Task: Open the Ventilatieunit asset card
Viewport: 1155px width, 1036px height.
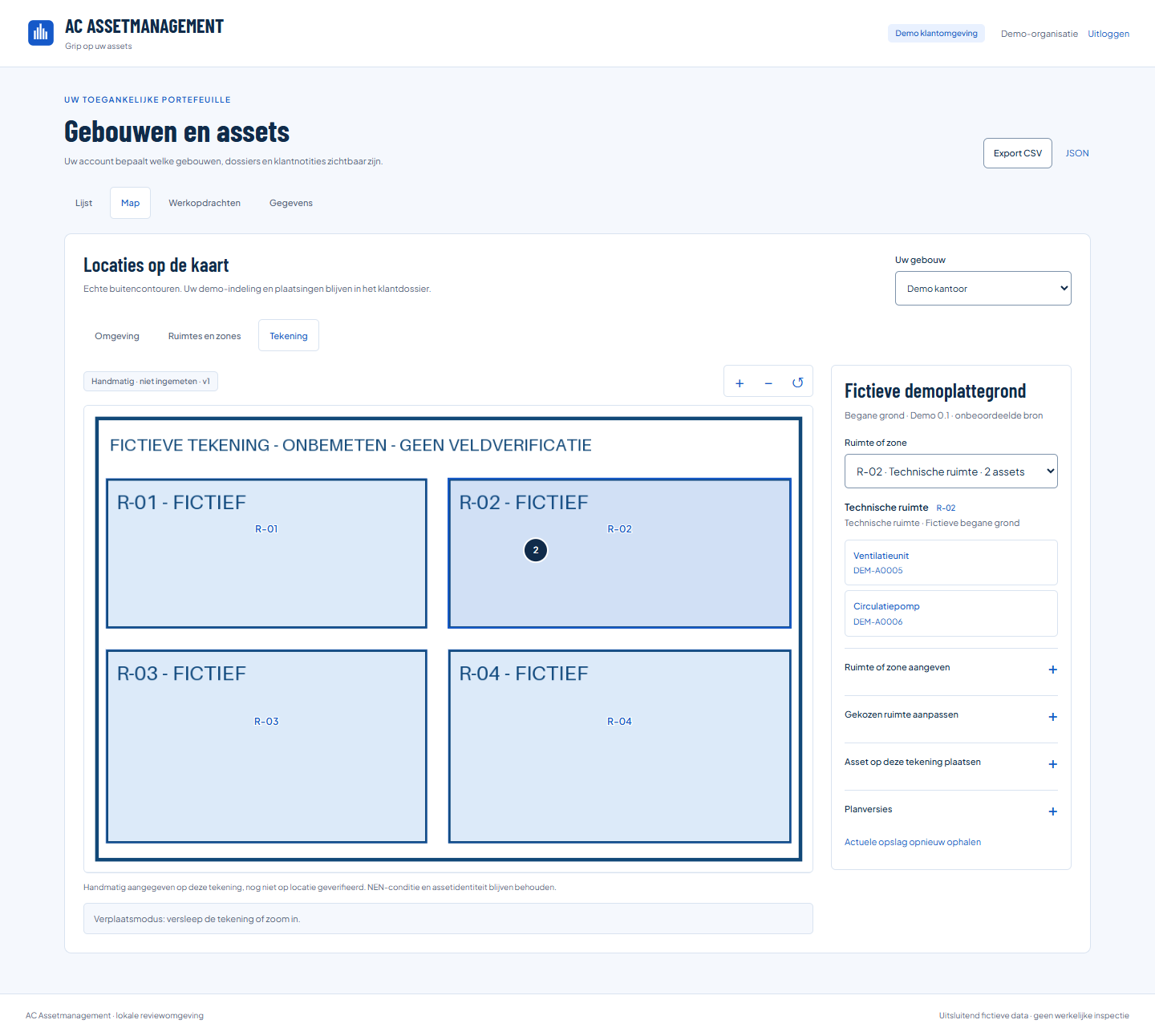Action: coord(951,562)
